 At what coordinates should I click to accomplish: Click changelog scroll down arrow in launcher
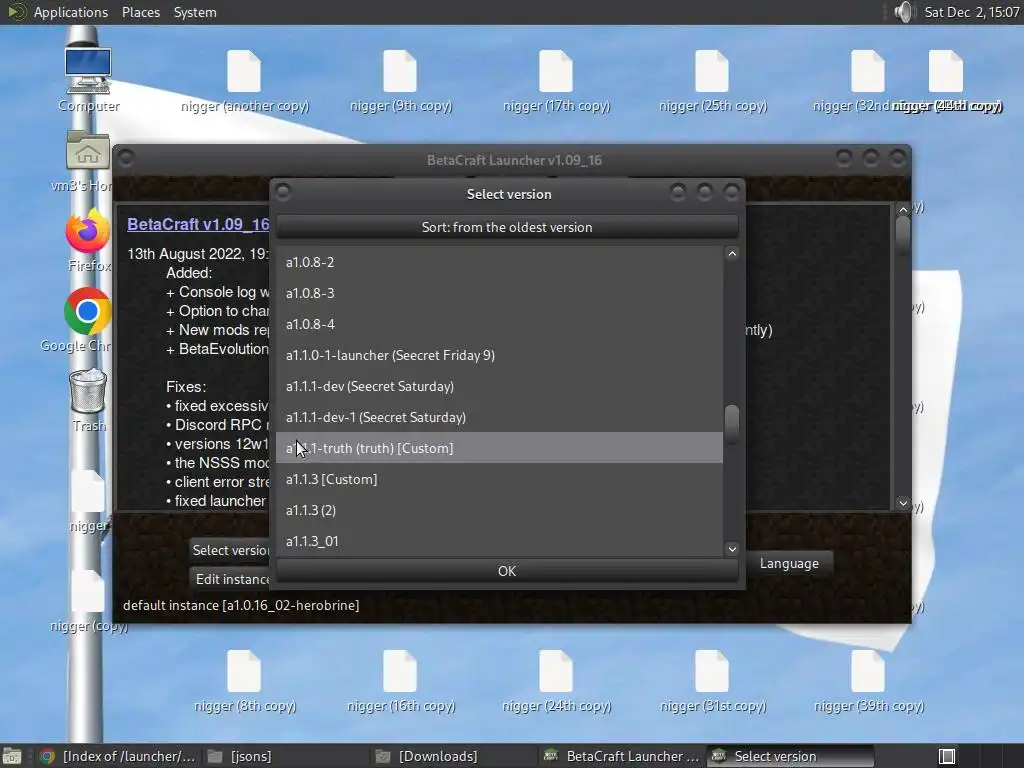pos(903,504)
